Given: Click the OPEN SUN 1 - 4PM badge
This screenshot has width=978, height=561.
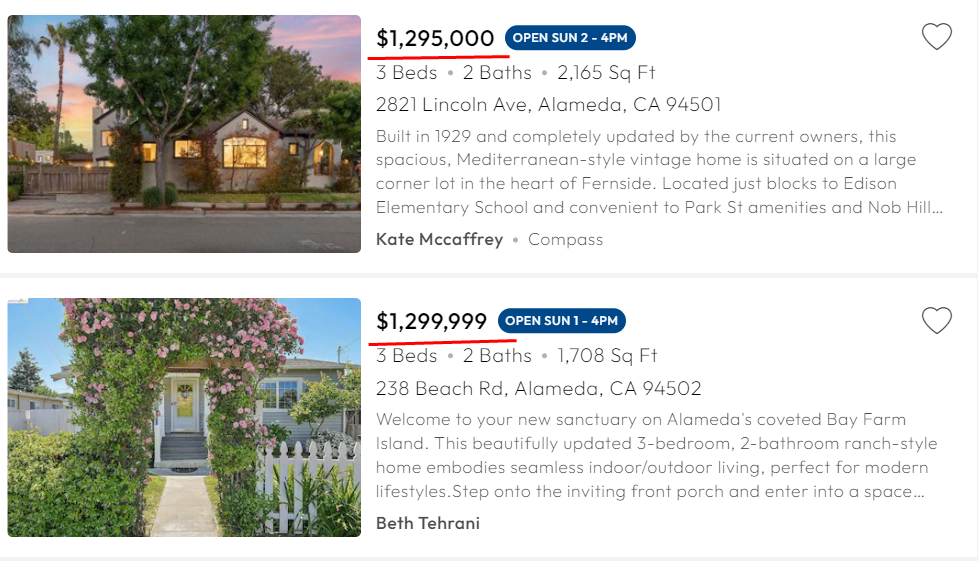Looking at the screenshot, I should [x=561, y=321].
